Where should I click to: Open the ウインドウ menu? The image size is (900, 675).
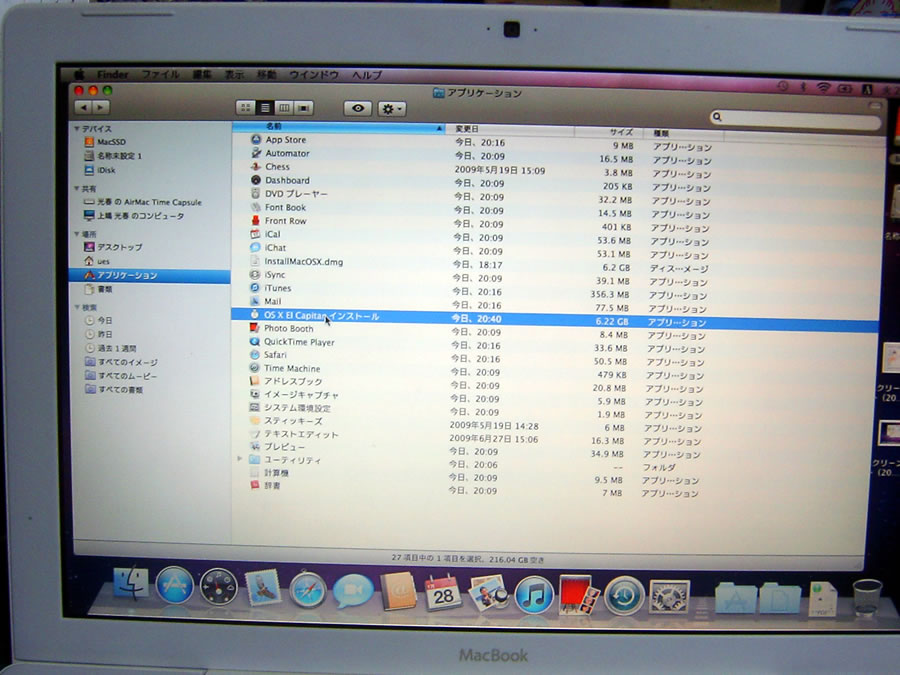click(x=313, y=75)
